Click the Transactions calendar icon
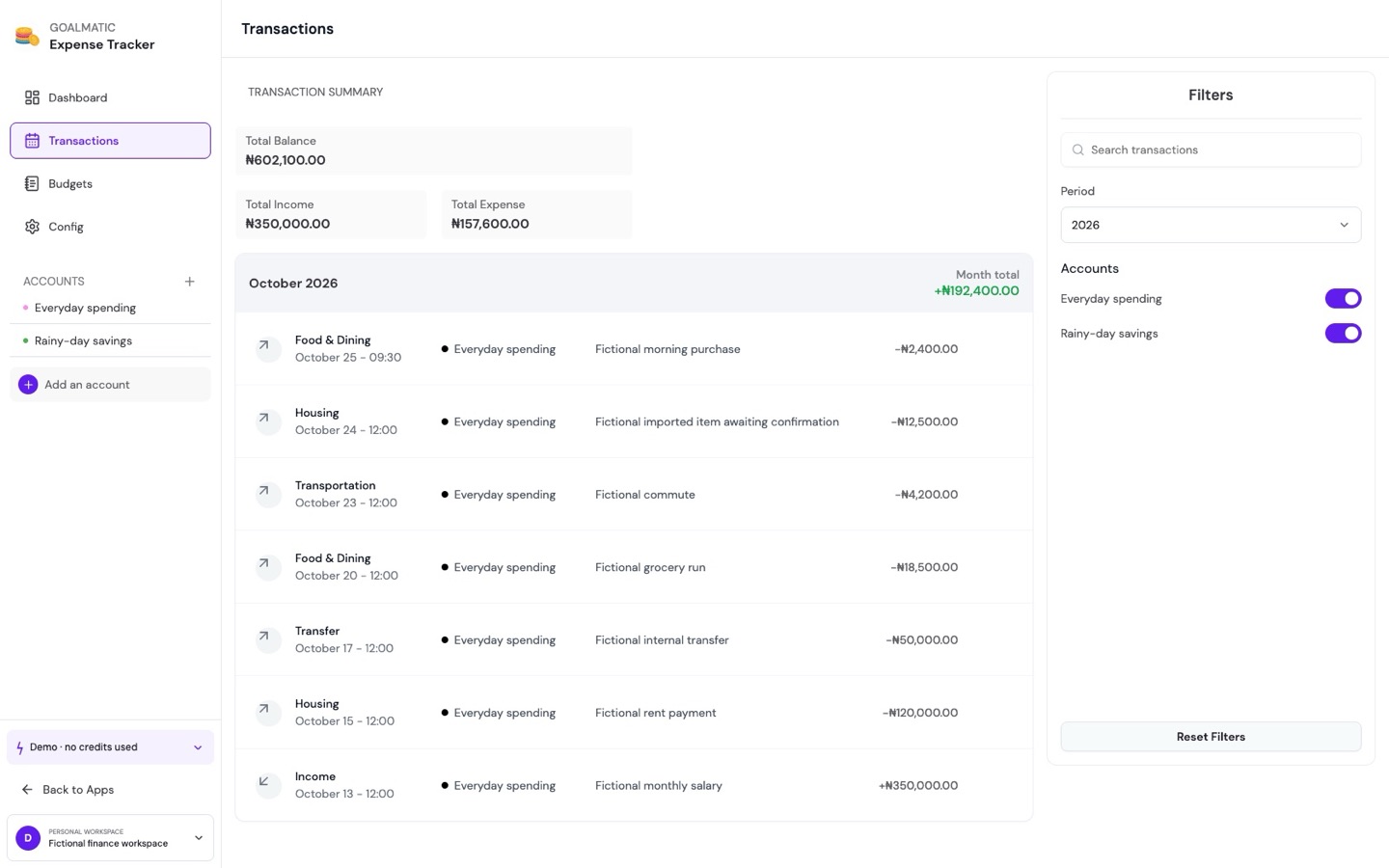The image size is (1389, 868). click(32, 141)
